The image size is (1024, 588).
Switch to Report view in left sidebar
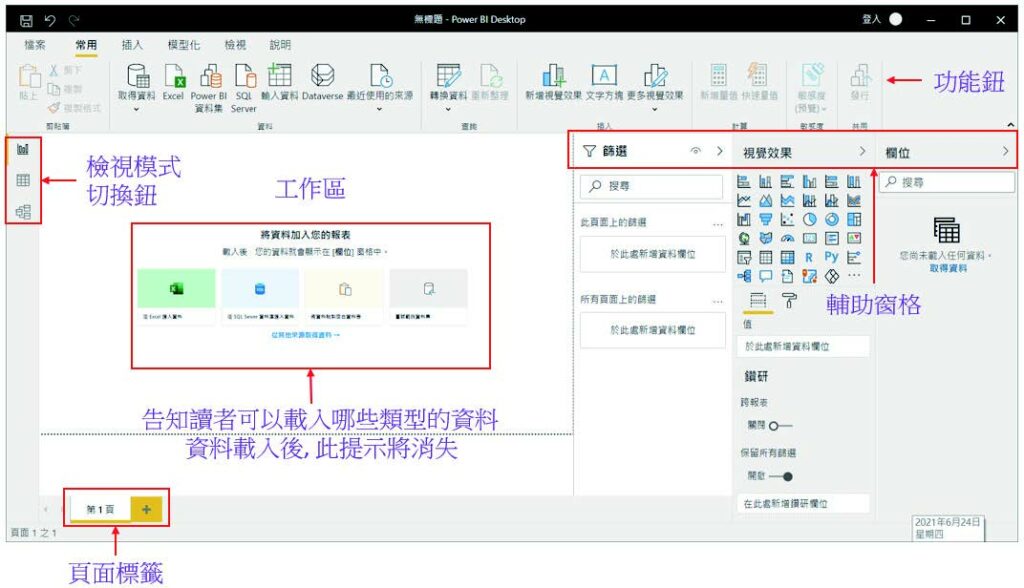tap(23, 150)
